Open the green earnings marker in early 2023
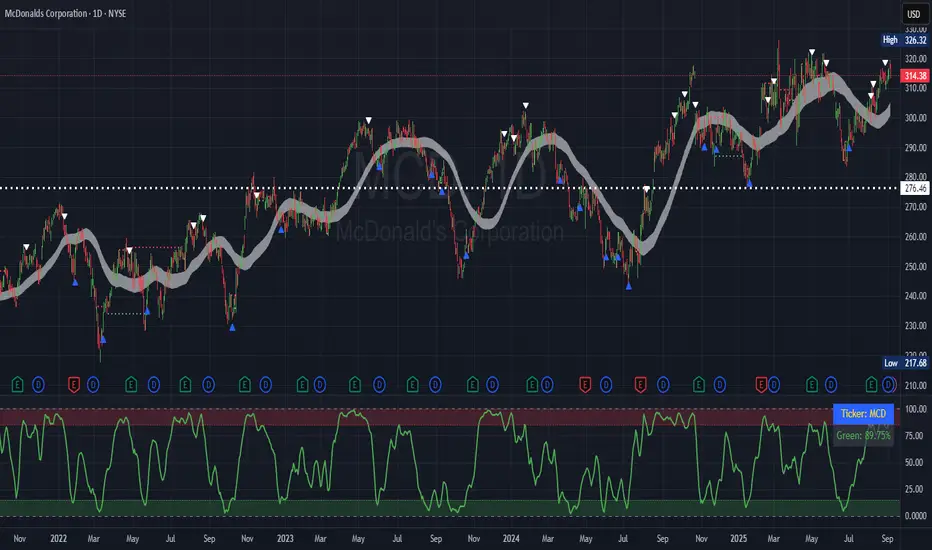 click(x=302, y=385)
